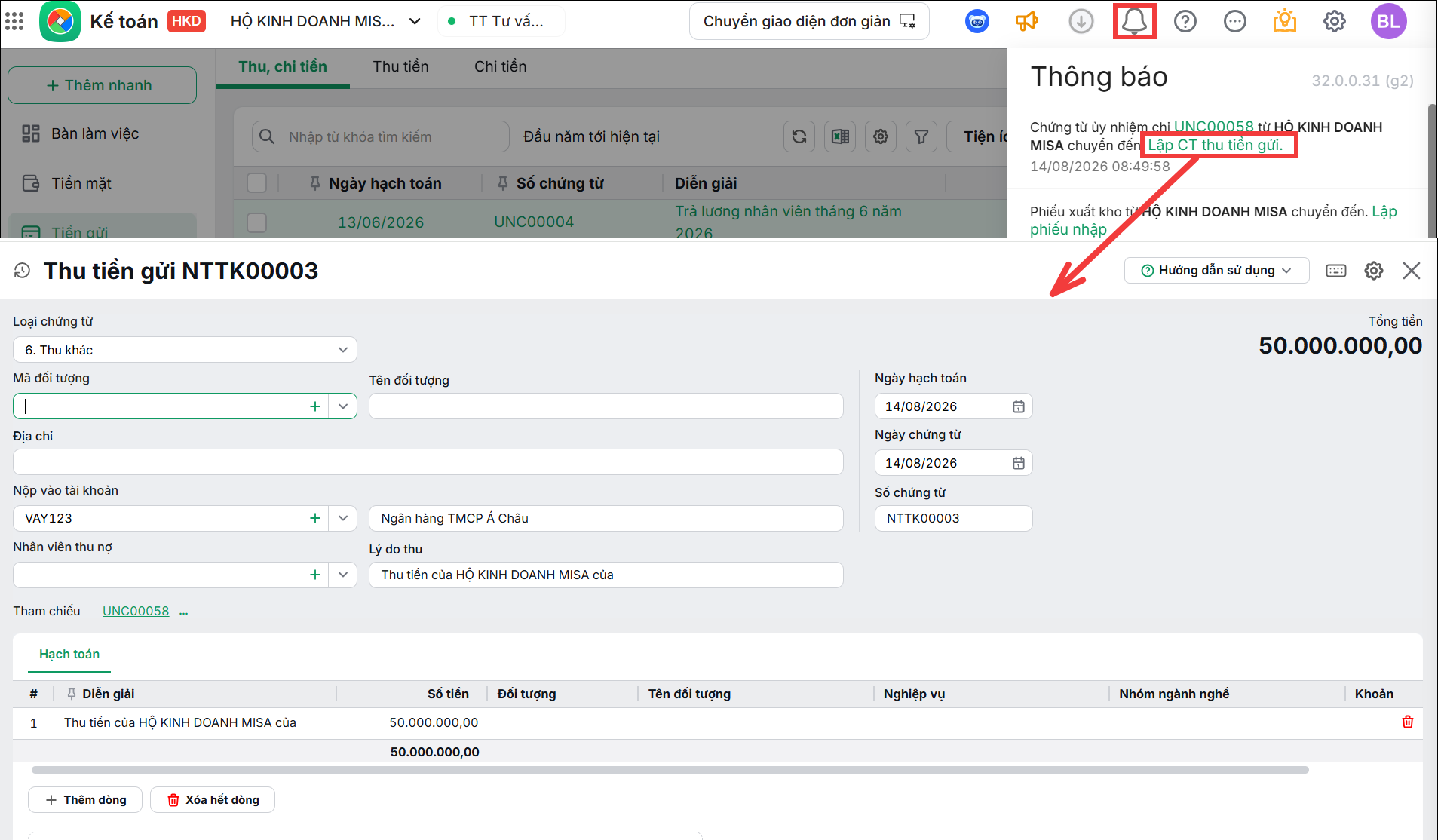Click Thêm dòng button
Screen dimensions: 1441x840
(85, 799)
